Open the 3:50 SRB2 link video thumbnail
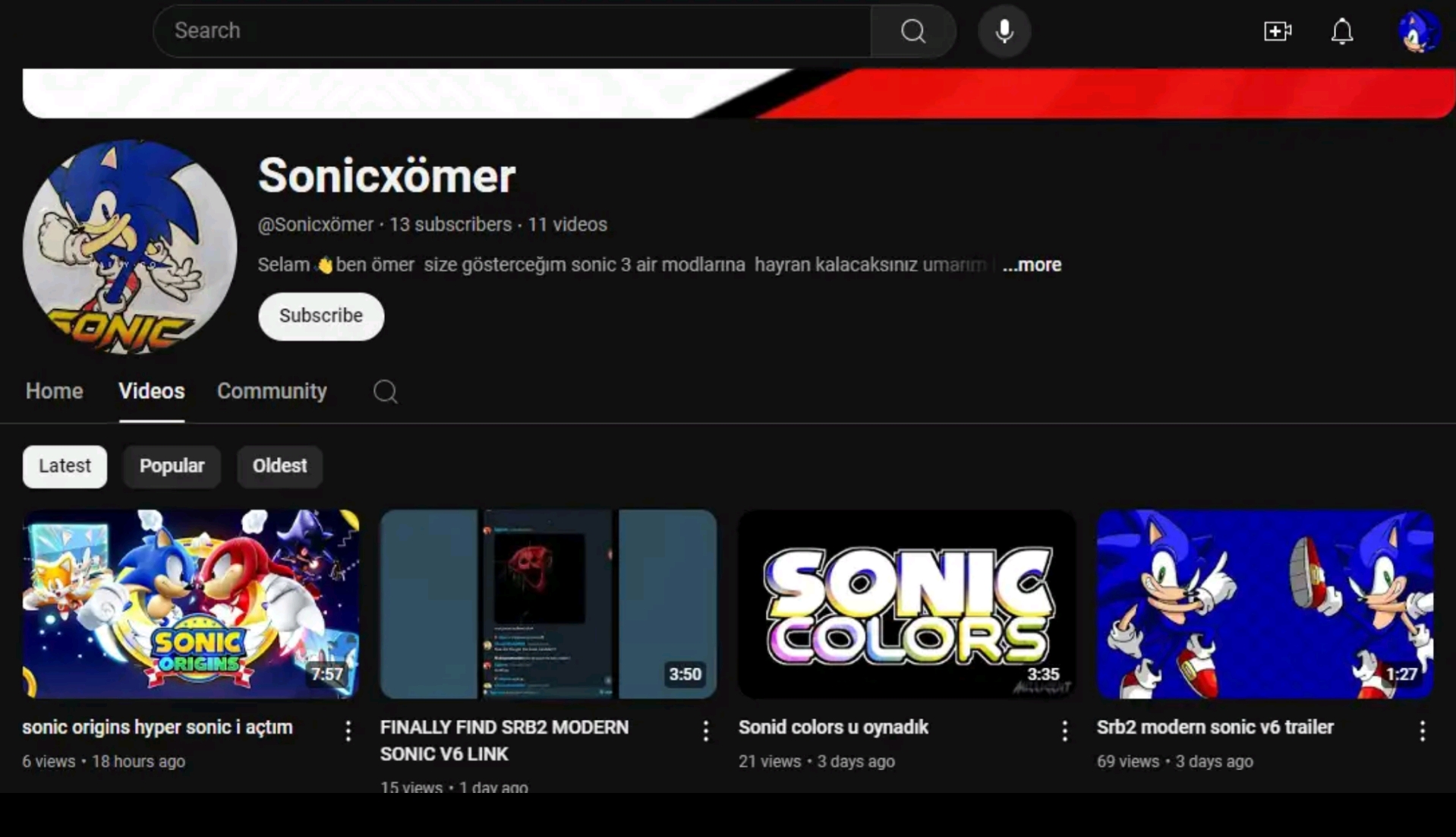 click(548, 604)
